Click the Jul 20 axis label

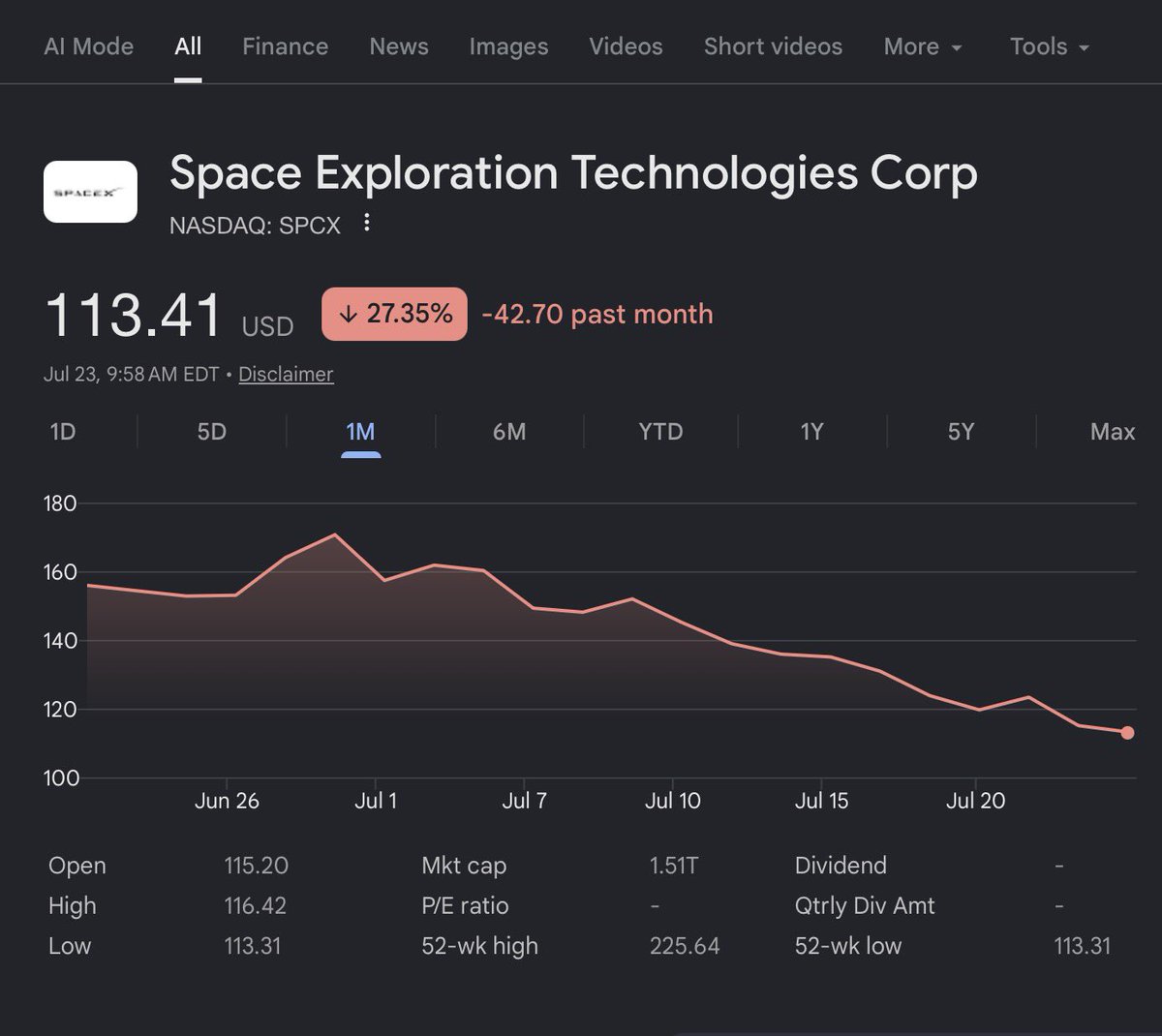pos(975,801)
